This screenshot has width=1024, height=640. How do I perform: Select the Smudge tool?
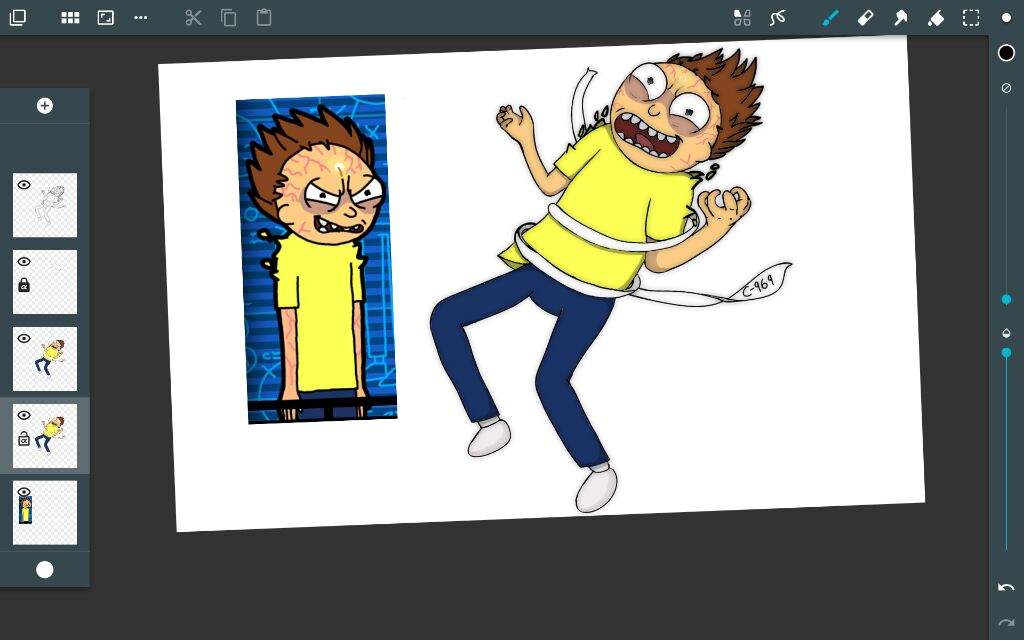901,18
